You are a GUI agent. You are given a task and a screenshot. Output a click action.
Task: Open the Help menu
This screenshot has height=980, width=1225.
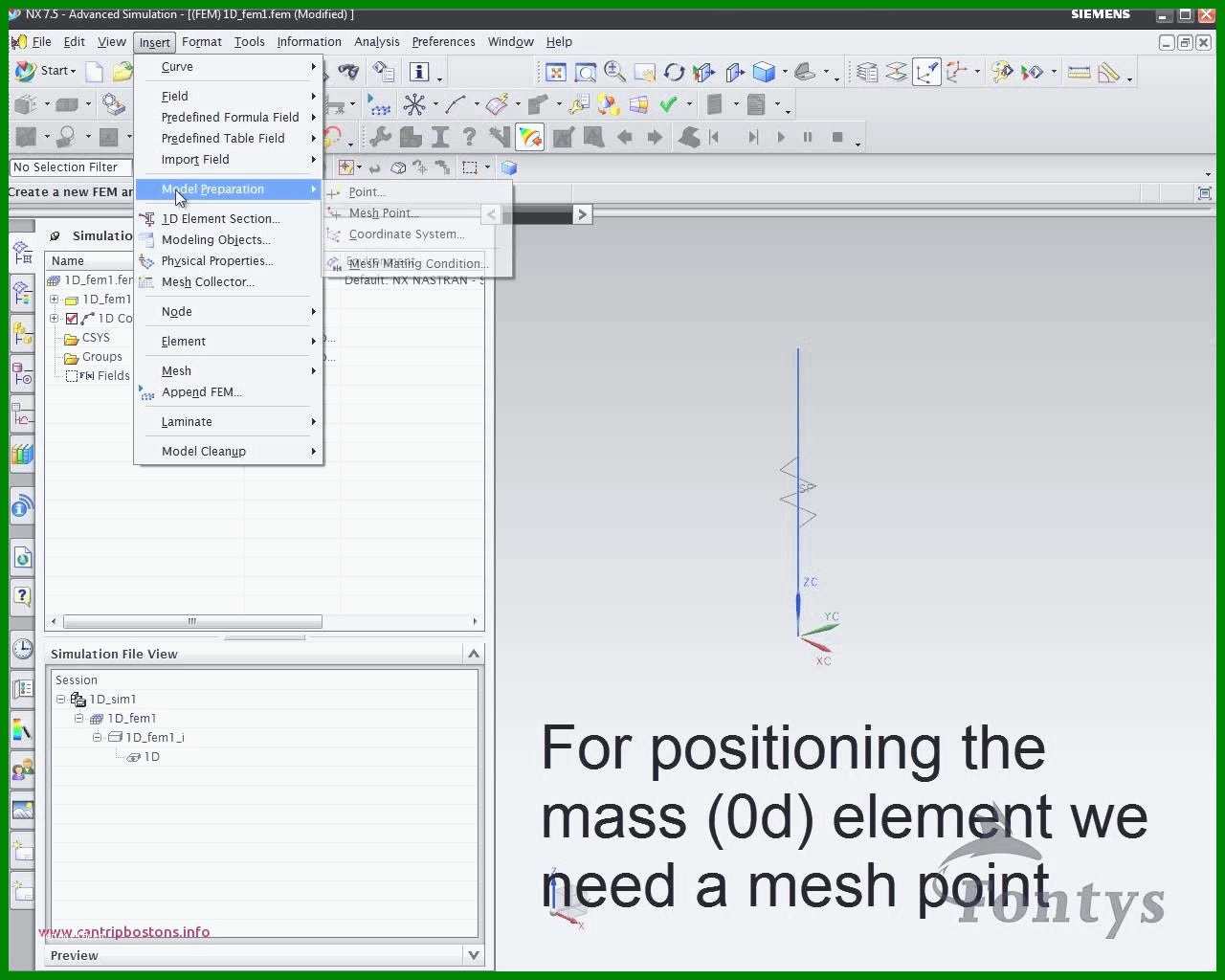[559, 42]
